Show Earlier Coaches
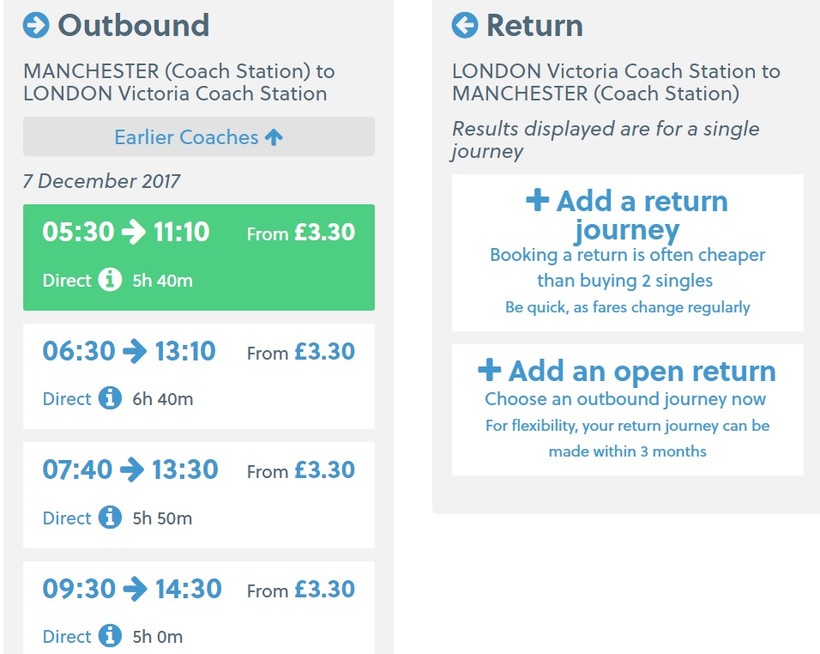 [198, 137]
